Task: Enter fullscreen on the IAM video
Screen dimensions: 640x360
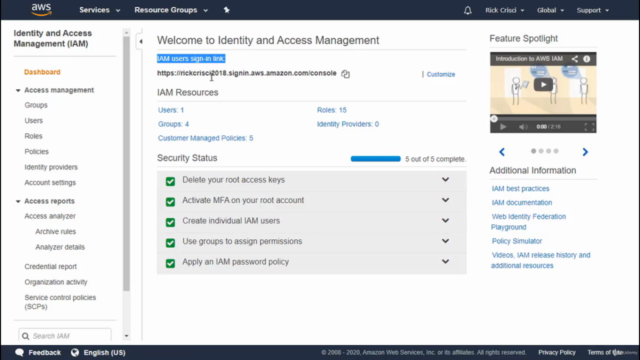Action: (589, 127)
